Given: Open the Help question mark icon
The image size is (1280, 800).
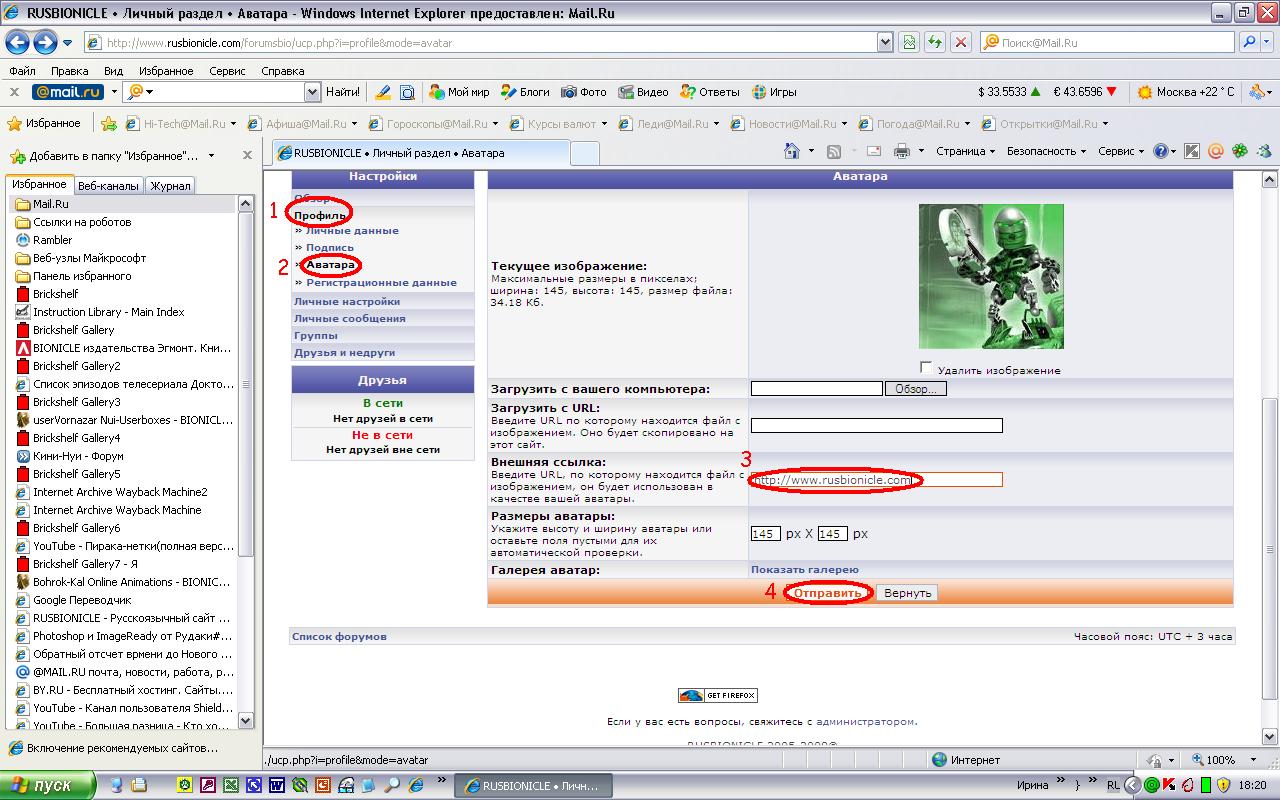Looking at the screenshot, I should coord(1160,151).
